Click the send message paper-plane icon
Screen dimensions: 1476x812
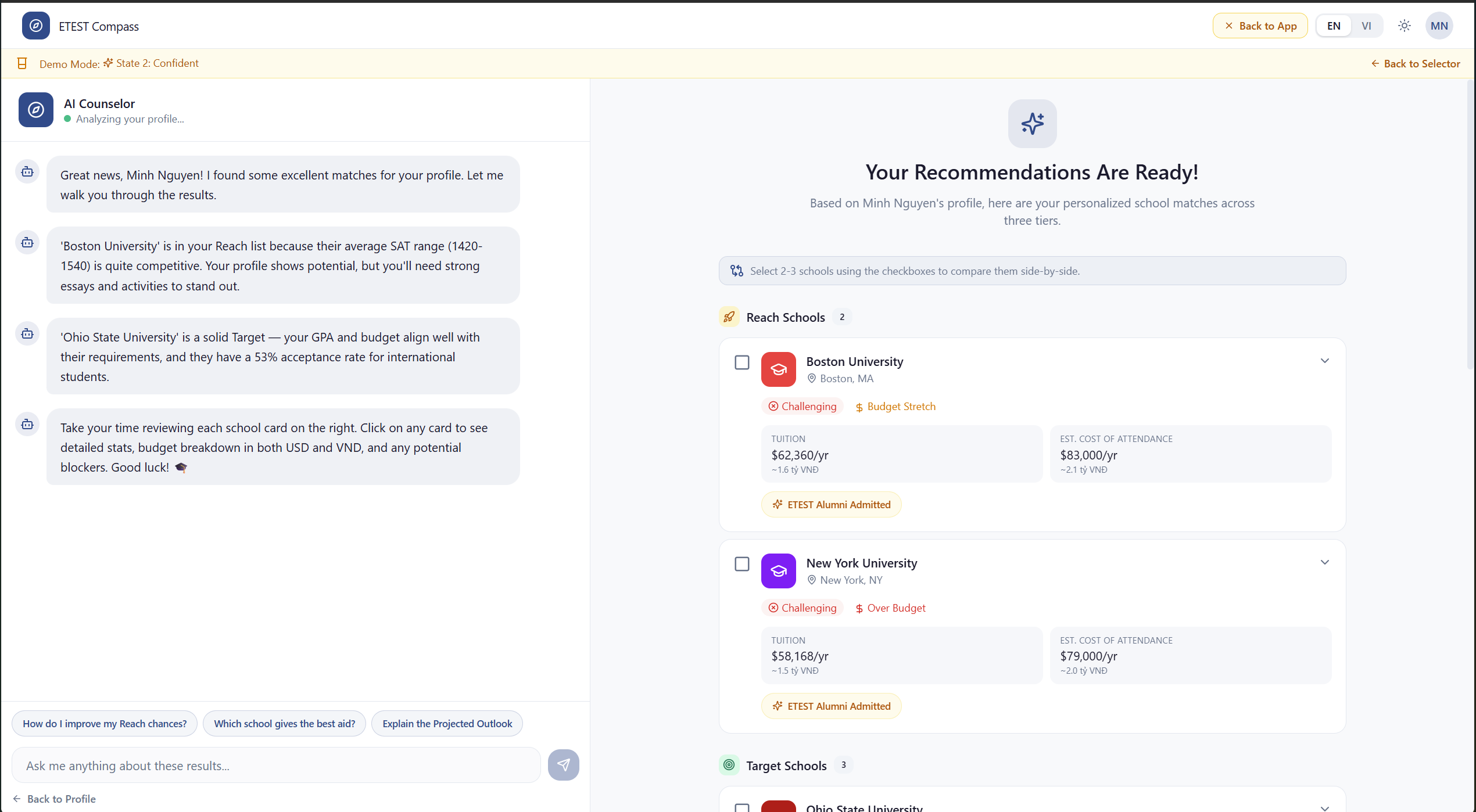pyautogui.click(x=563, y=765)
